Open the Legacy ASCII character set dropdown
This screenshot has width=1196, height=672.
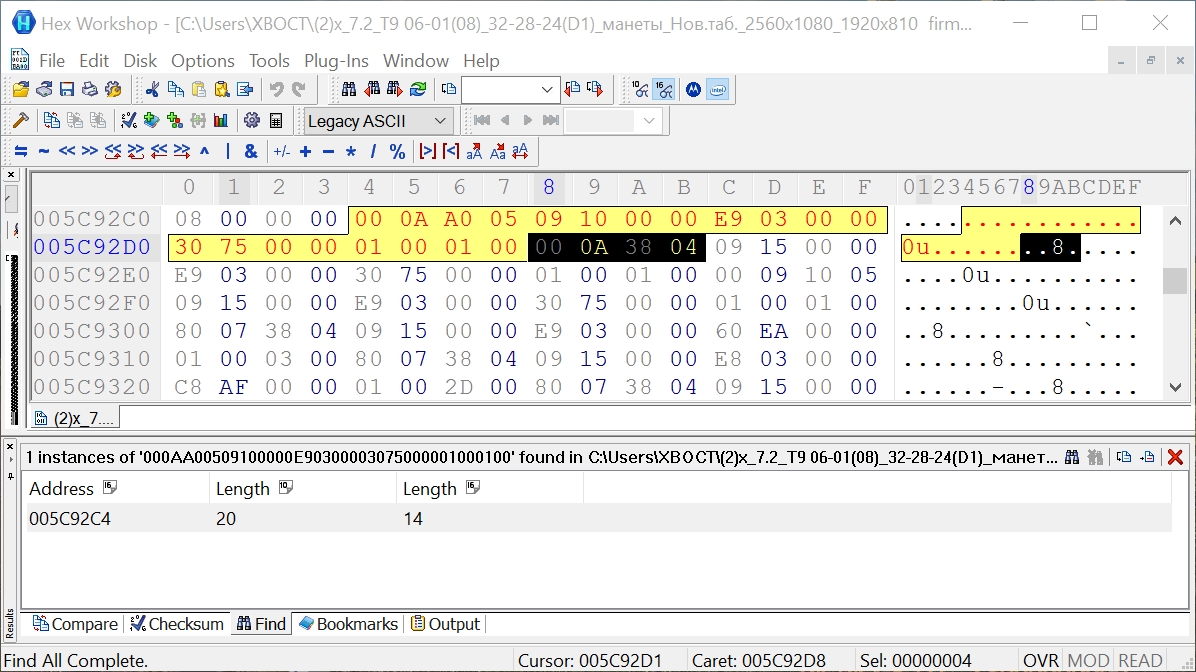tap(440, 121)
